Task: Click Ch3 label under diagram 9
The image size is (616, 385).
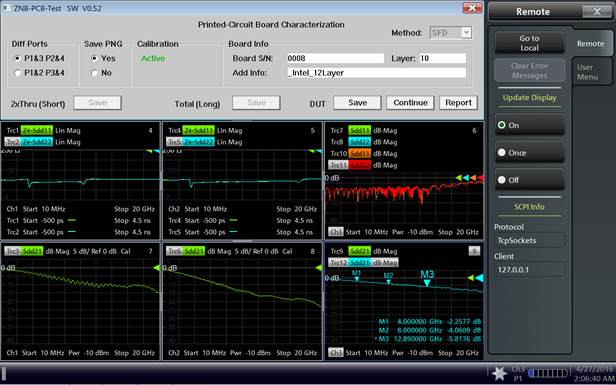Action: [x=336, y=353]
